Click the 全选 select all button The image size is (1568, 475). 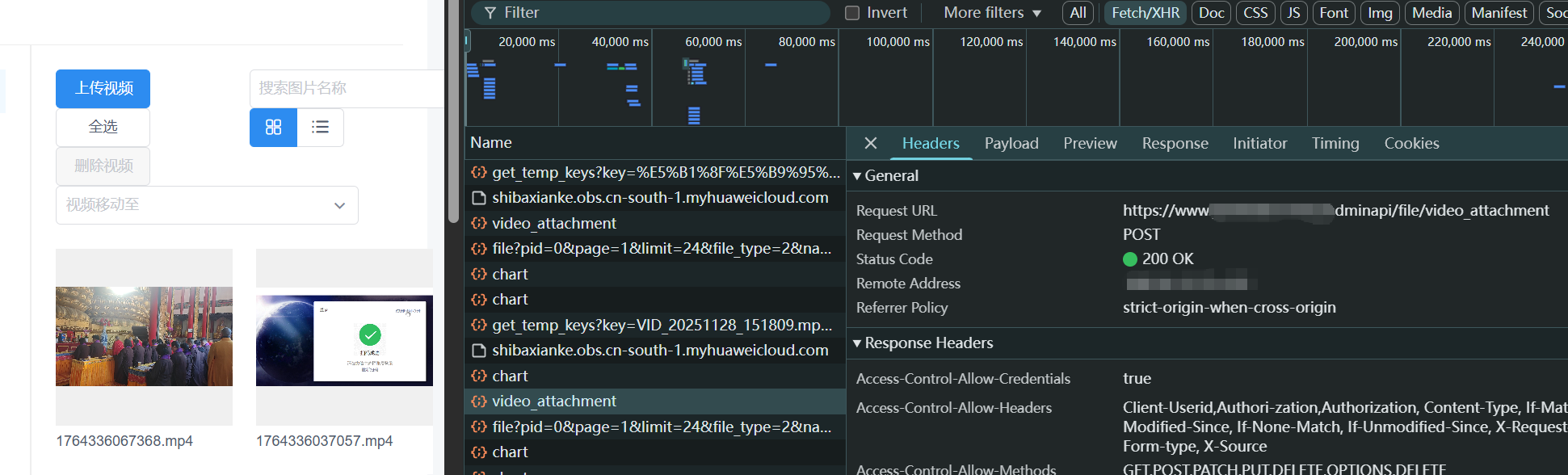[103, 128]
